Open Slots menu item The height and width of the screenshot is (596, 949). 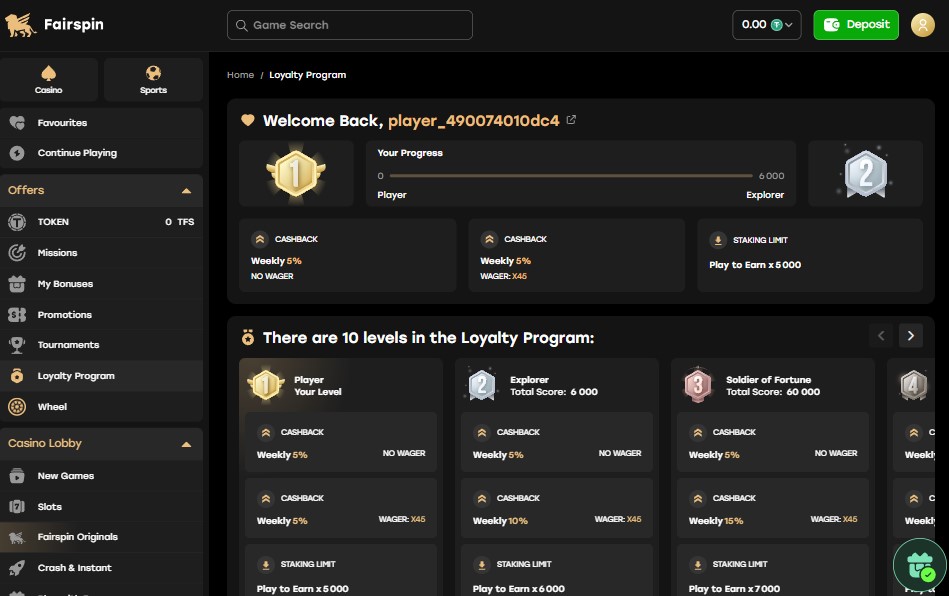point(101,507)
